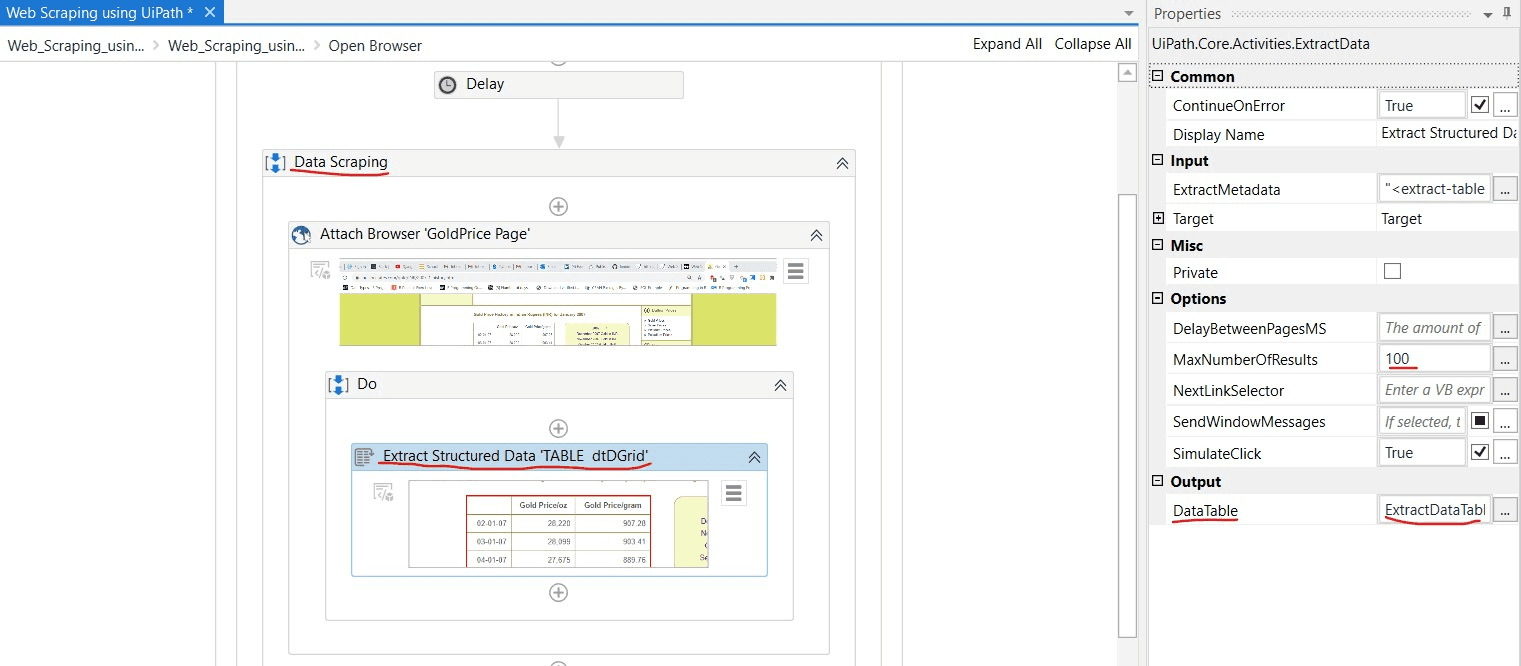The height and width of the screenshot is (666, 1521).
Task: Click Expand All
Action: click(1007, 44)
